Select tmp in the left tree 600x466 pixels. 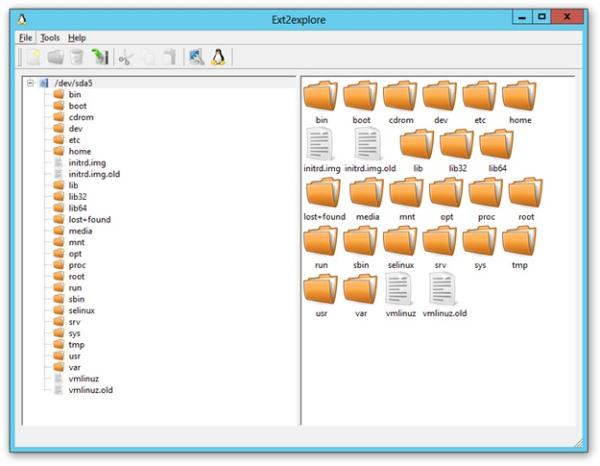point(77,345)
